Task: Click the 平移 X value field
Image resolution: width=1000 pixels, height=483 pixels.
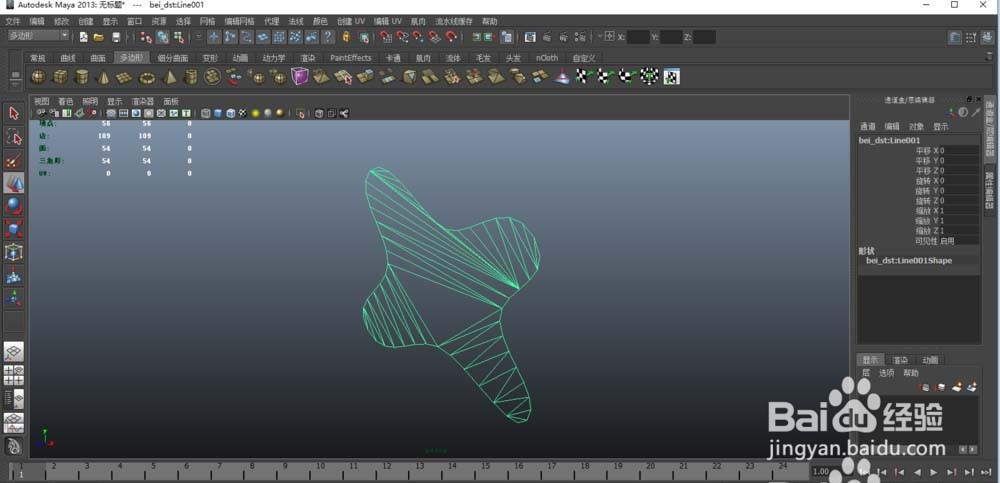Action: coord(959,151)
